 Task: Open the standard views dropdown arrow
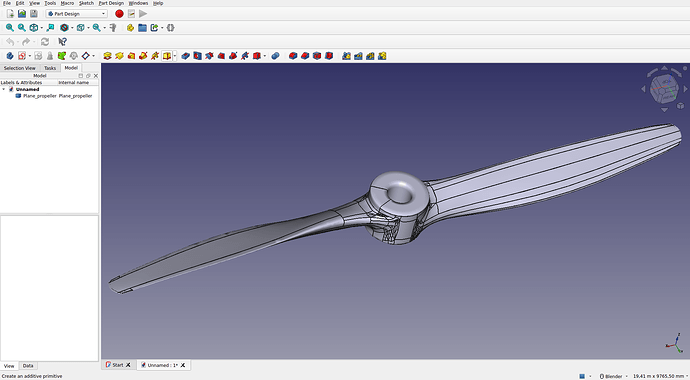tap(41, 28)
